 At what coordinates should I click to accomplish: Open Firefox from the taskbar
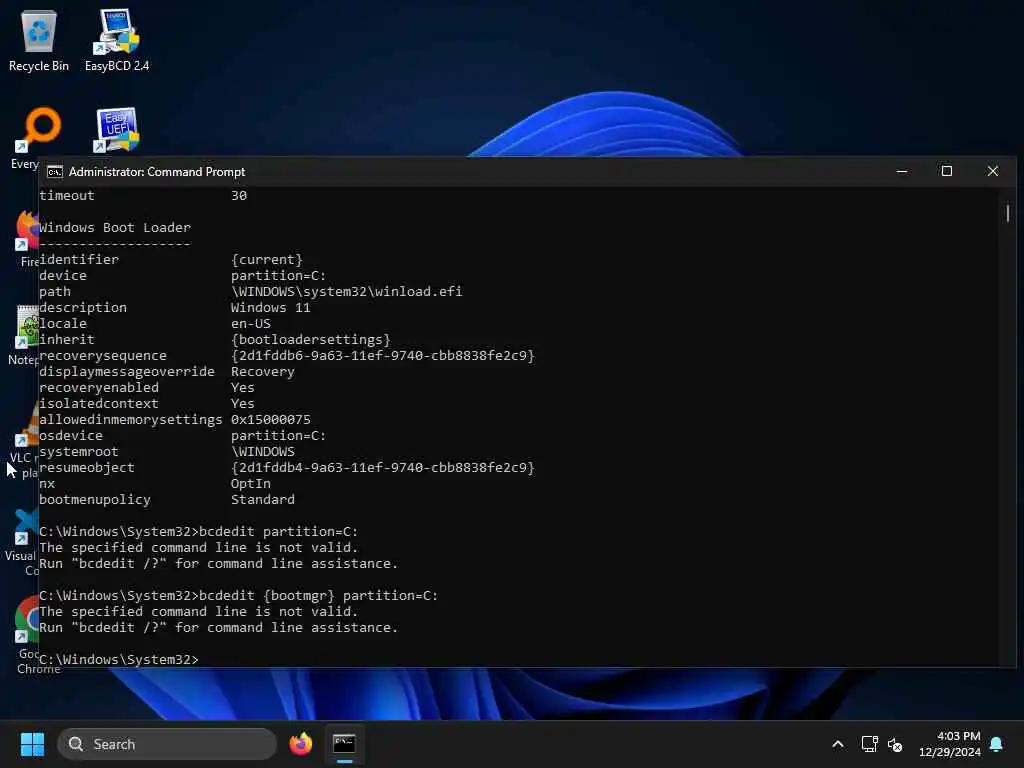pyautogui.click(x=300, y=744)
